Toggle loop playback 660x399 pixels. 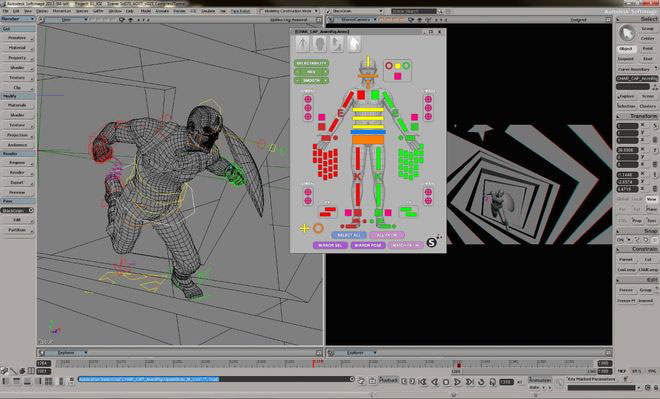tap(481, 382)
